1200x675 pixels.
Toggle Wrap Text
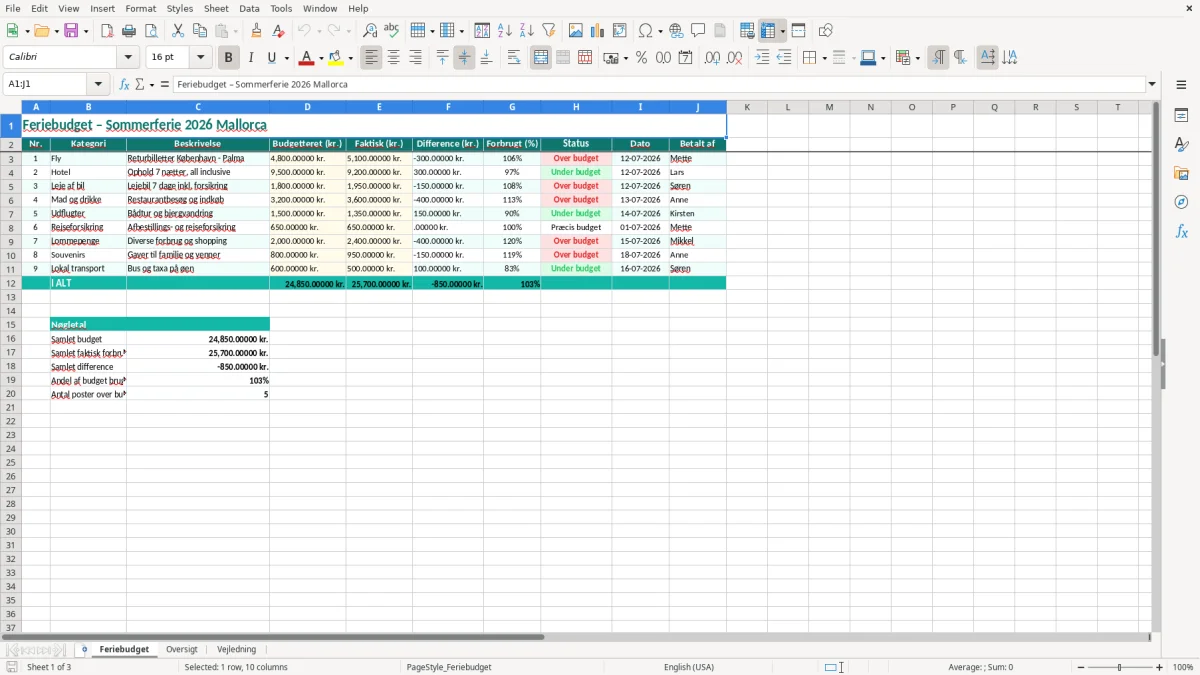514,58
